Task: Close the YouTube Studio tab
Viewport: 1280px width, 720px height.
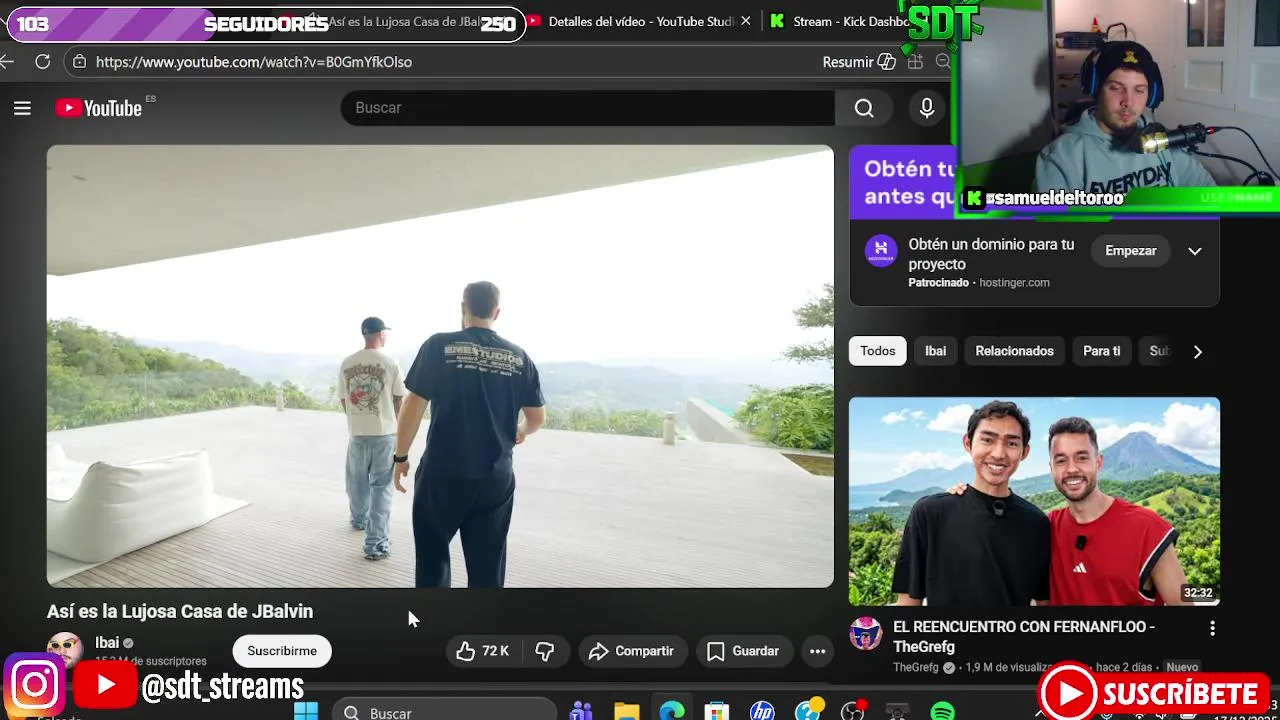Action: 745,21
